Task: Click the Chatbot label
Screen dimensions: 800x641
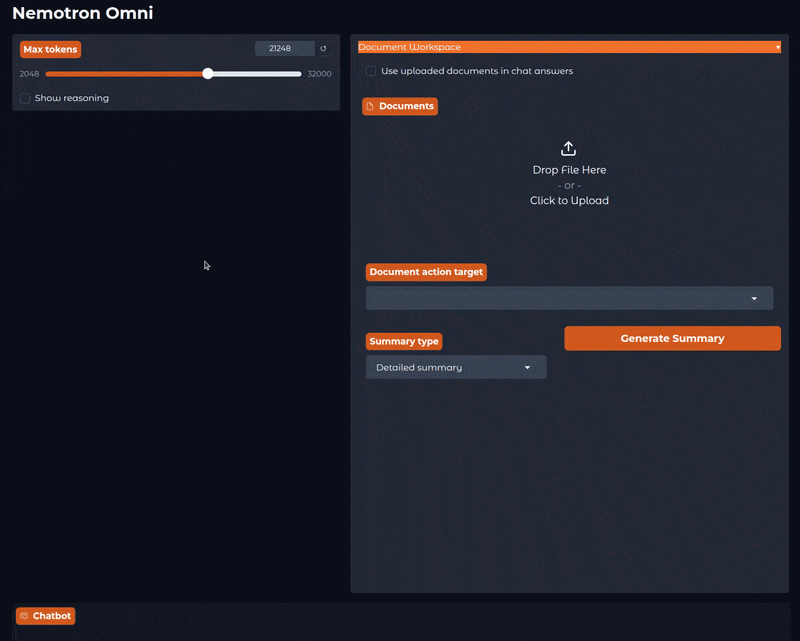Action: (45, 616)
